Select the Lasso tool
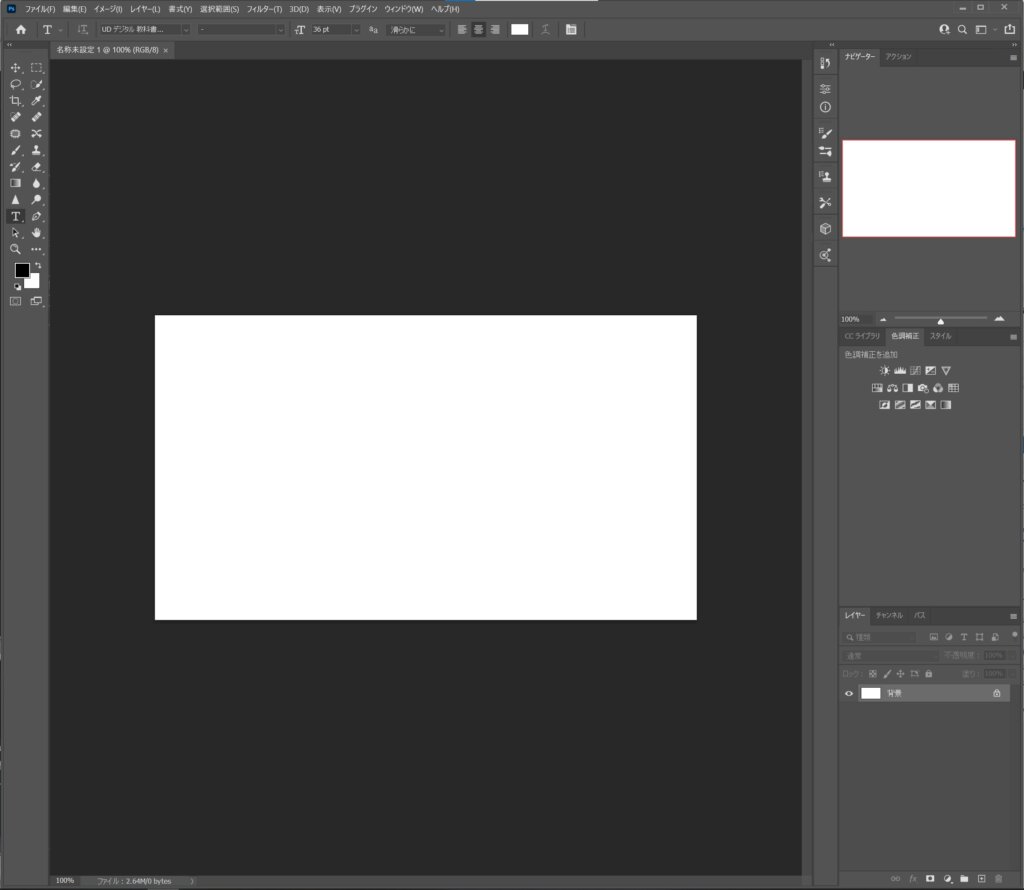 [16, 84]
